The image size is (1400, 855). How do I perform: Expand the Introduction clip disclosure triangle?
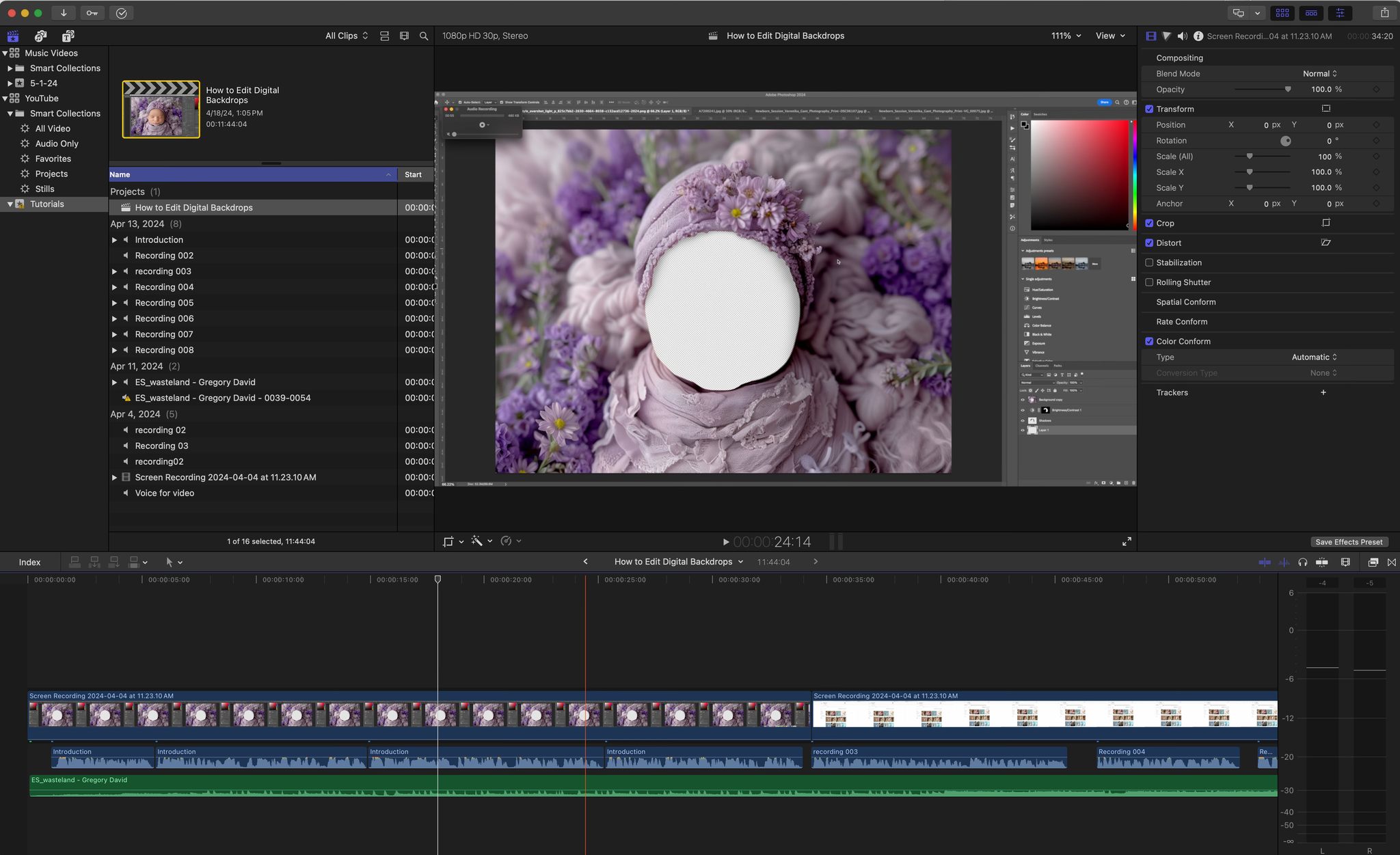click(114, 240)
